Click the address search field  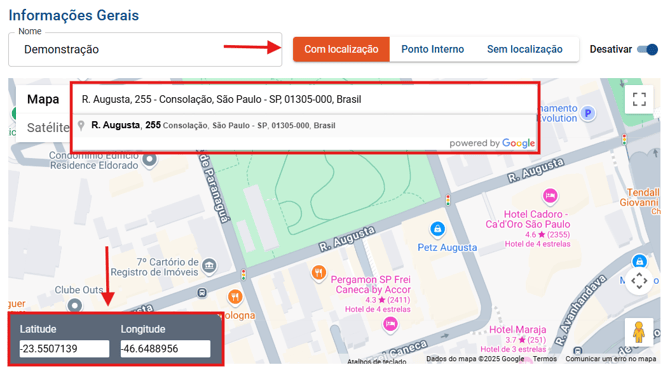click(304, 100)
